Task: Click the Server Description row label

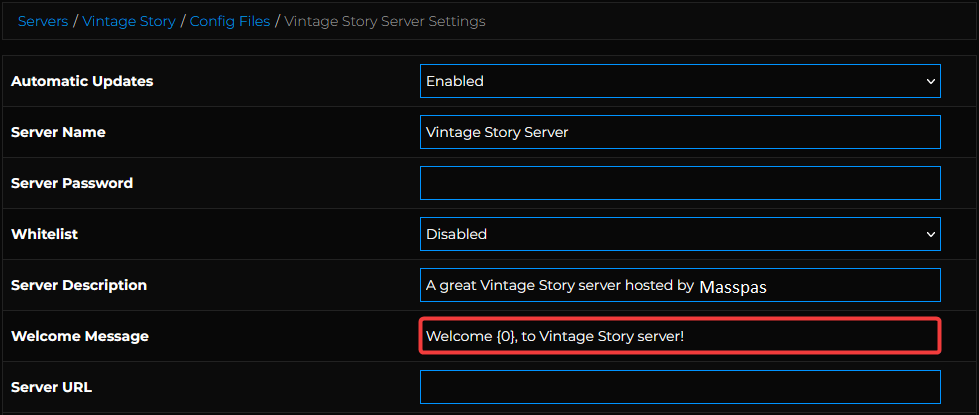Action: tap(79, 285)
